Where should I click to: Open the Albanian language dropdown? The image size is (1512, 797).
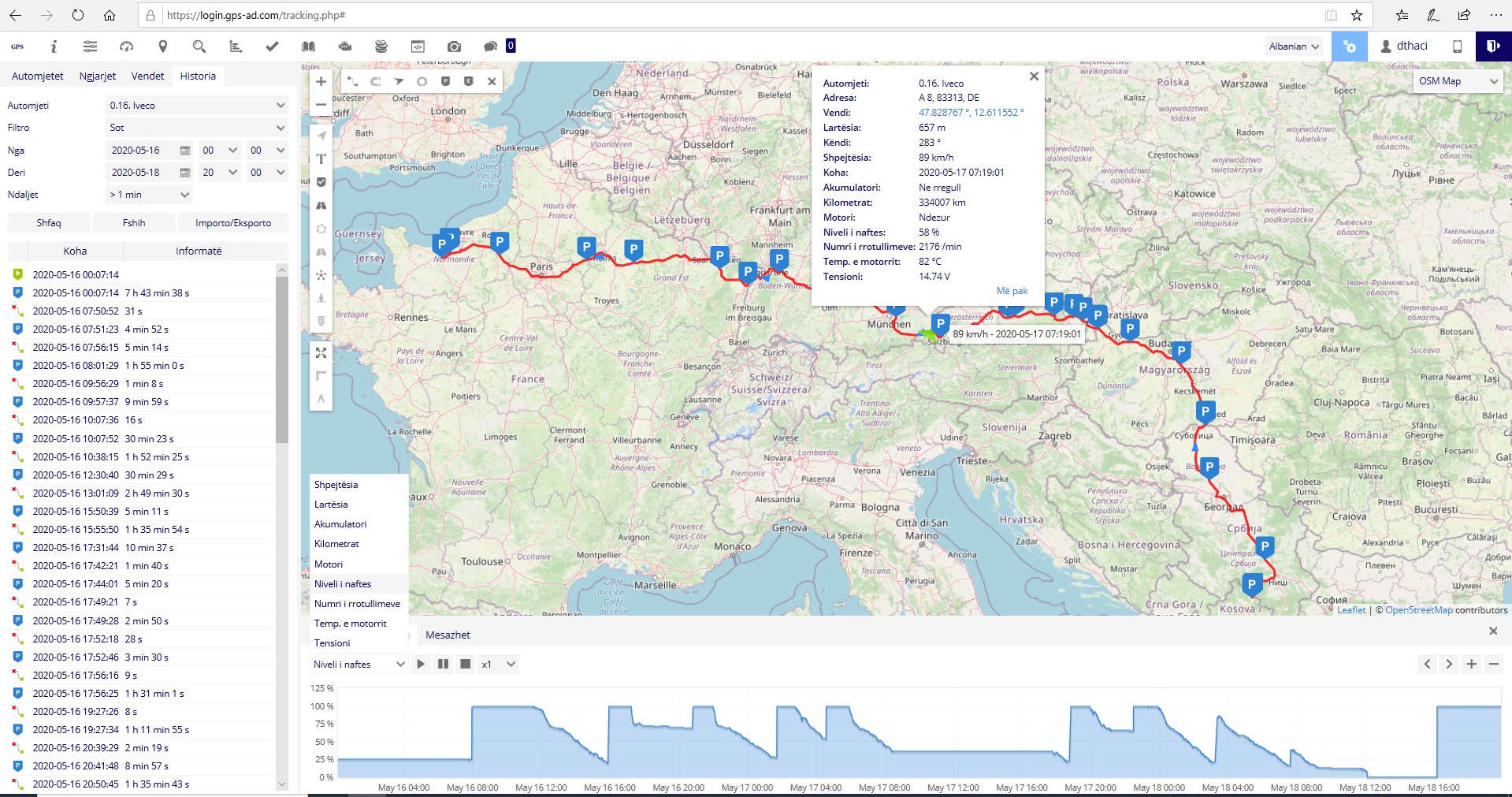(1295, 47)
